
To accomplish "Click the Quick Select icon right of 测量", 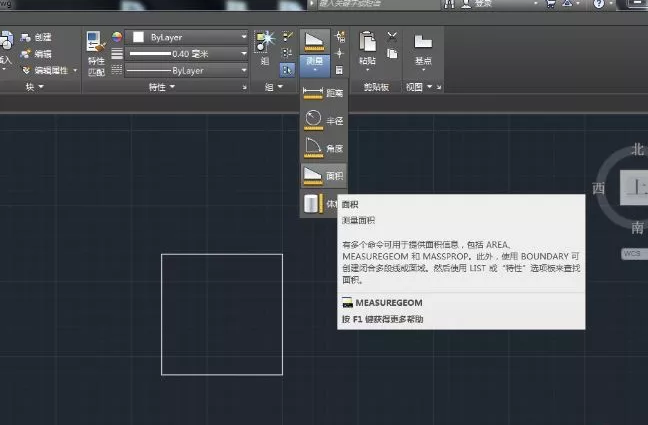I will (340, 37).
